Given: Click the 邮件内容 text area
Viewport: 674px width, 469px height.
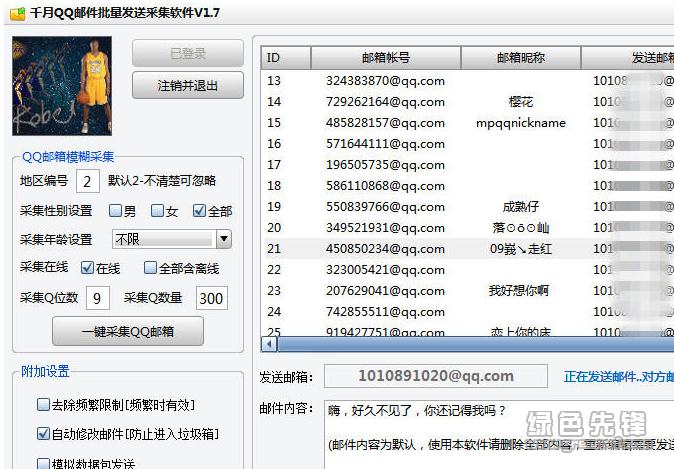Looking at the screenshot, I should (499, 434).
